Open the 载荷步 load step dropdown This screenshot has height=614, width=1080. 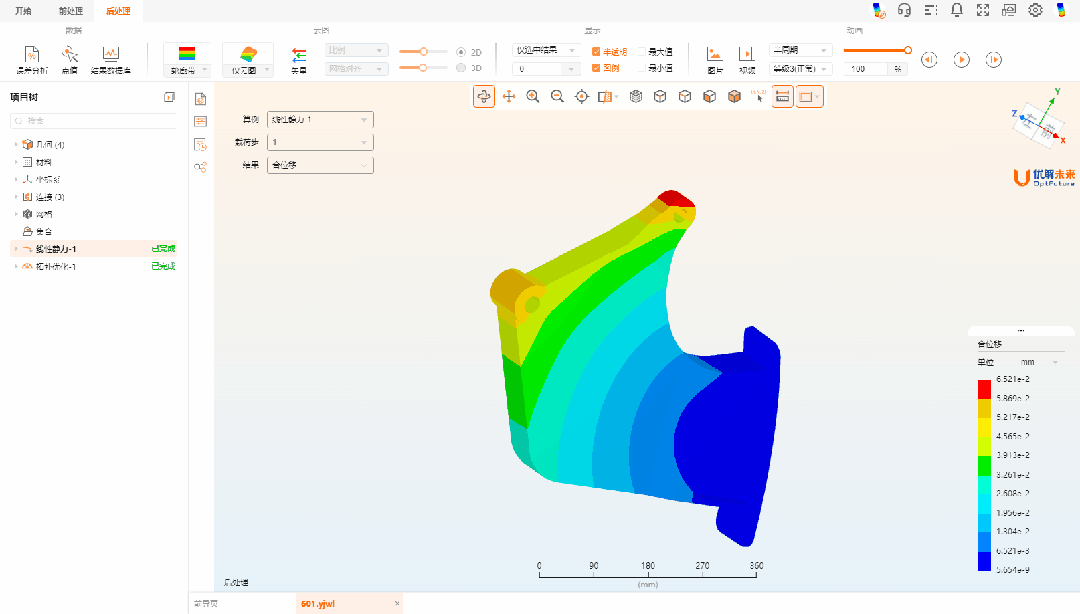click(x=320, y=143)
